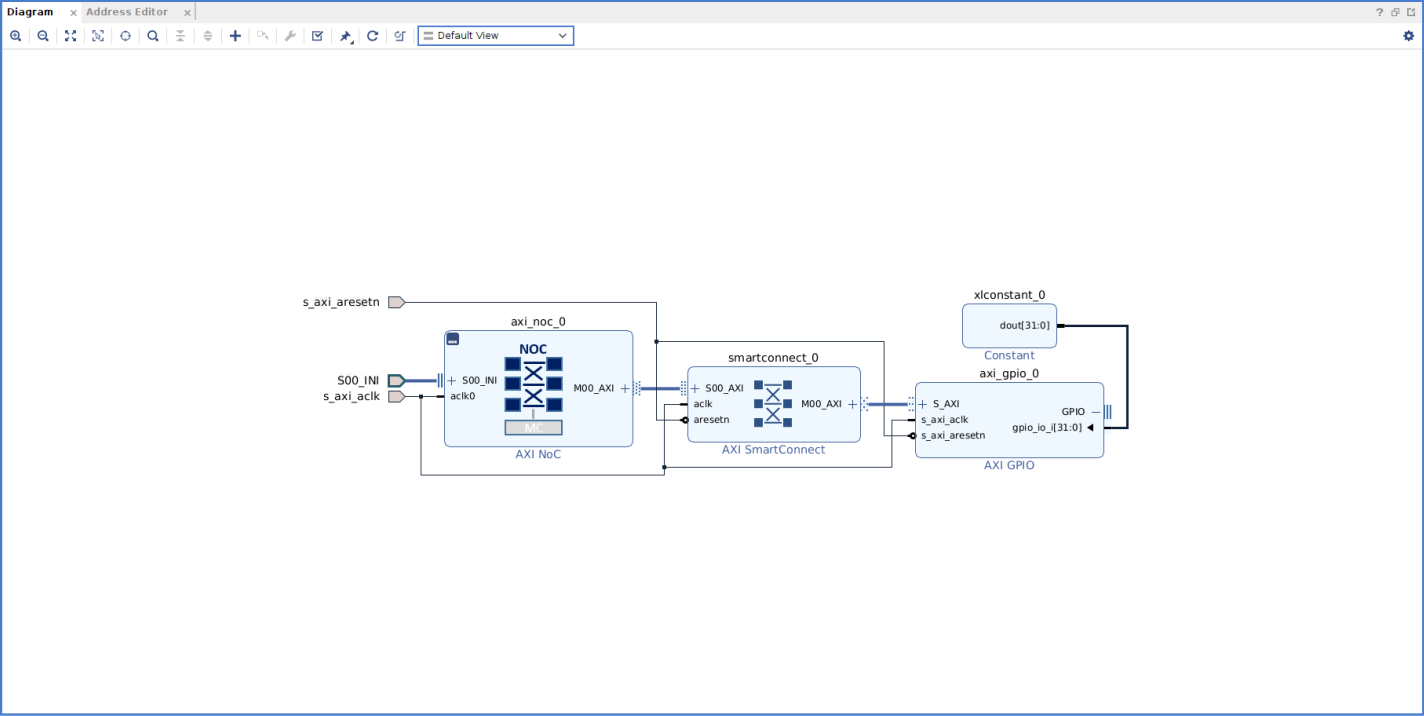Click the Add IP plus icon
Viewport: 1424px width, 716px height.
click(235, 36)
